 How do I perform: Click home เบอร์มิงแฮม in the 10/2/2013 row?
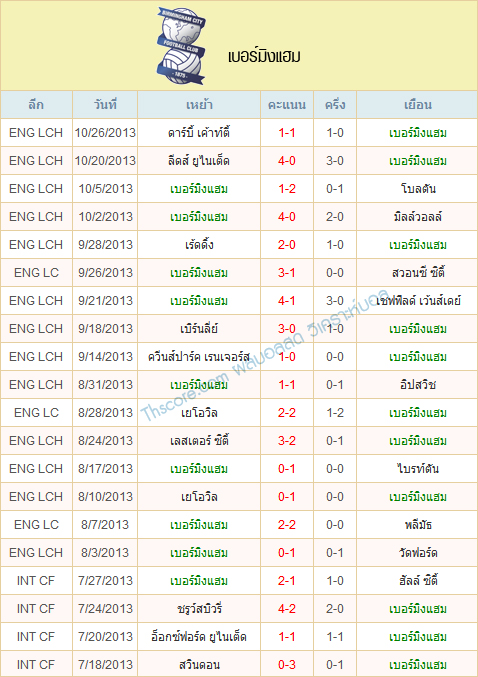pyautogui.click(x=199, y=217)
